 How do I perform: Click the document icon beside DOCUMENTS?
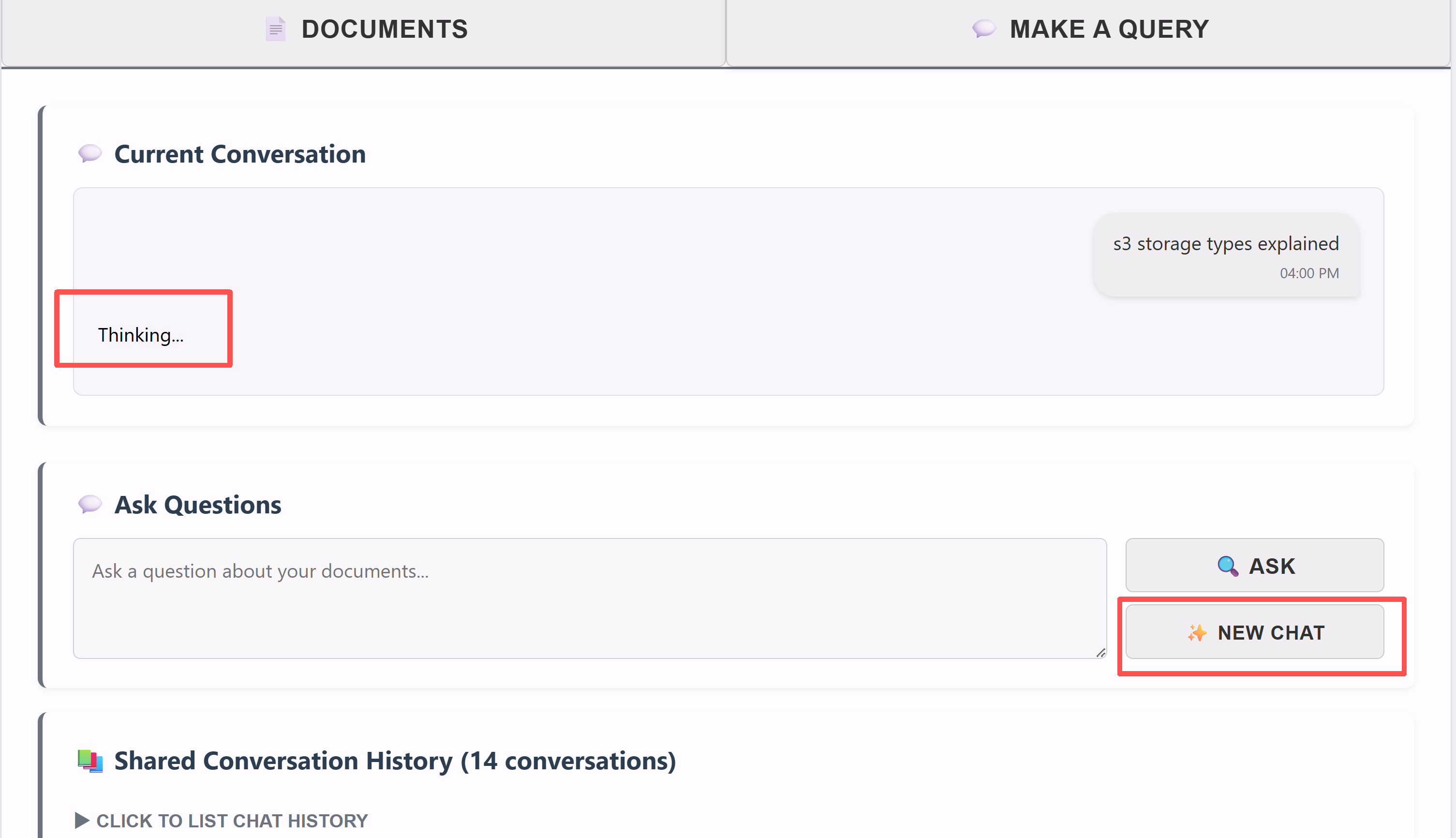(x=276, y=29)
